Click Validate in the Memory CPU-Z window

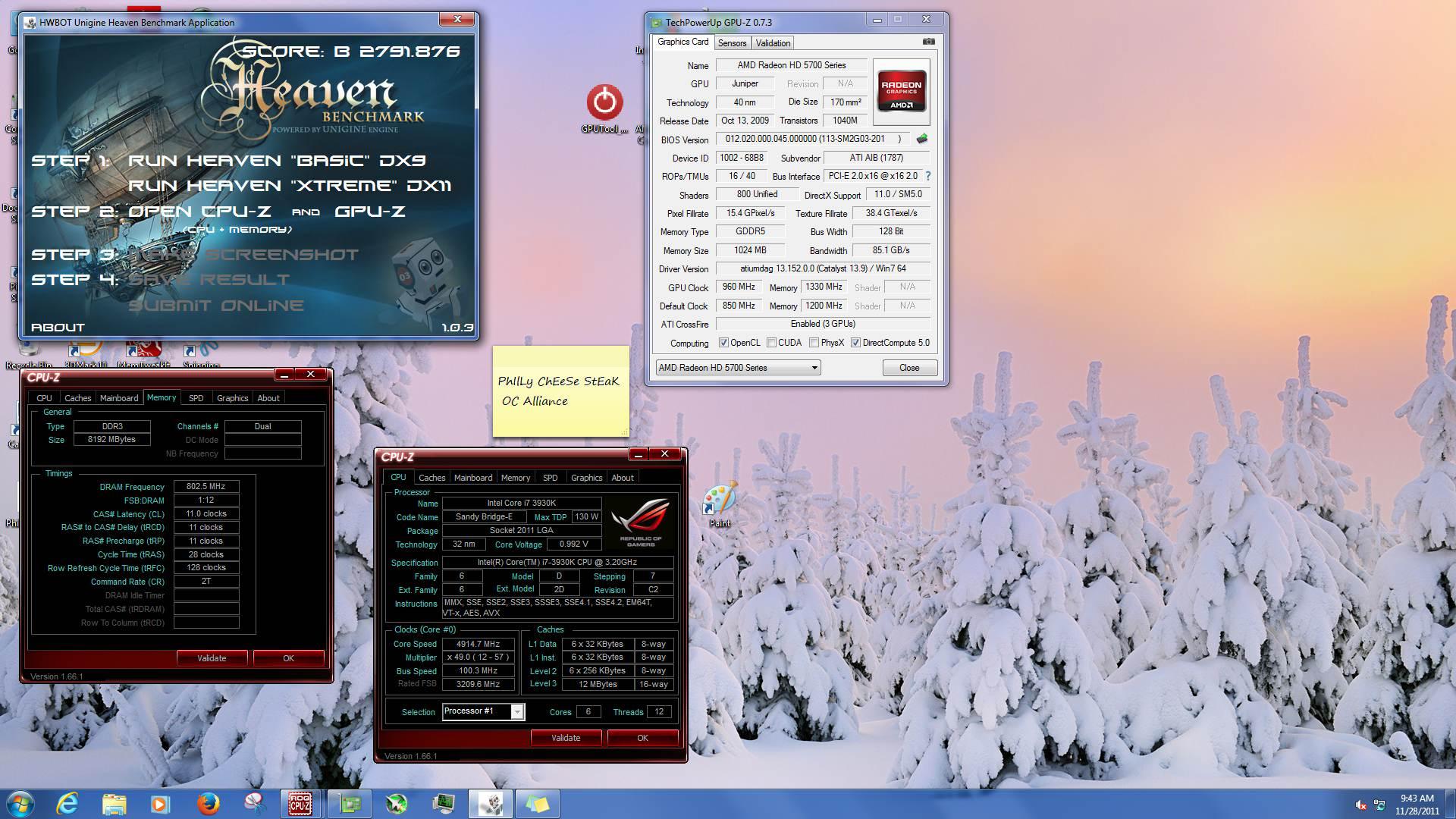(x=212, y=658)
